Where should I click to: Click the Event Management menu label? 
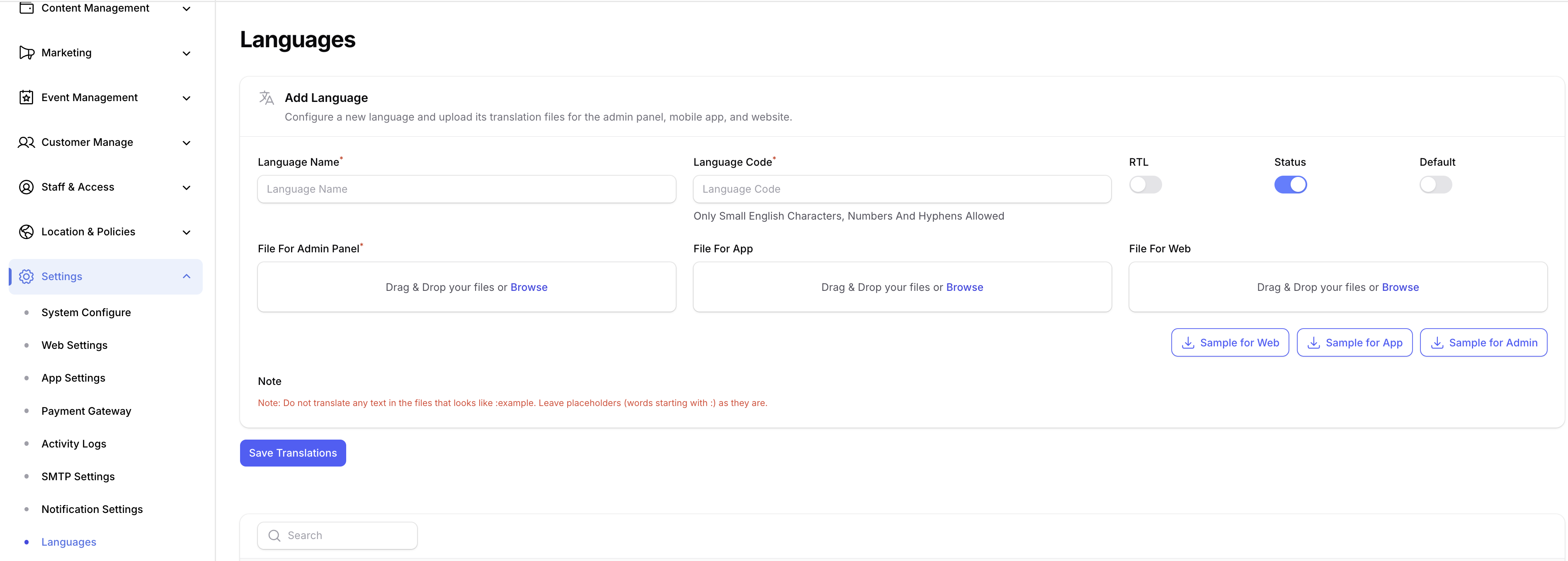coord(90,97)
